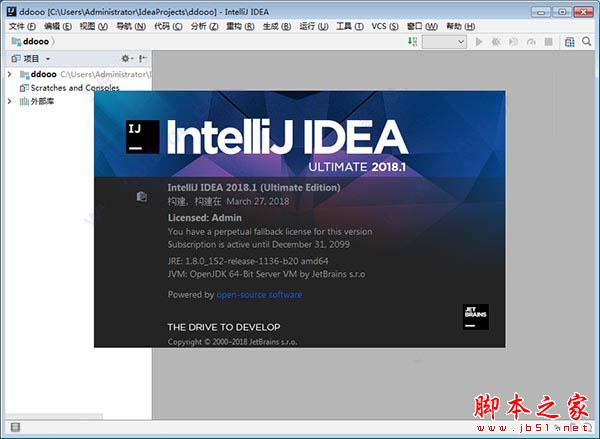Viewport: 600px width, 439px height.
Task: Minimize the IntelliJ IDEA window
Action: pos(541,12)
